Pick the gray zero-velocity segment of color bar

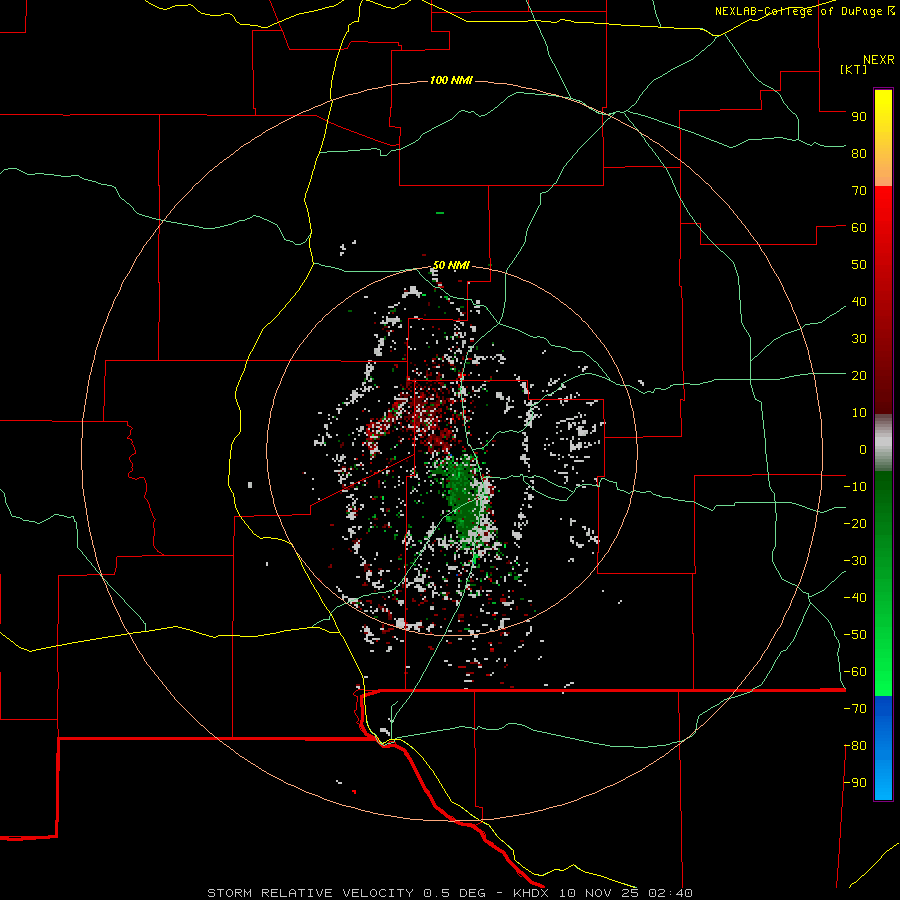coord(883,442)
